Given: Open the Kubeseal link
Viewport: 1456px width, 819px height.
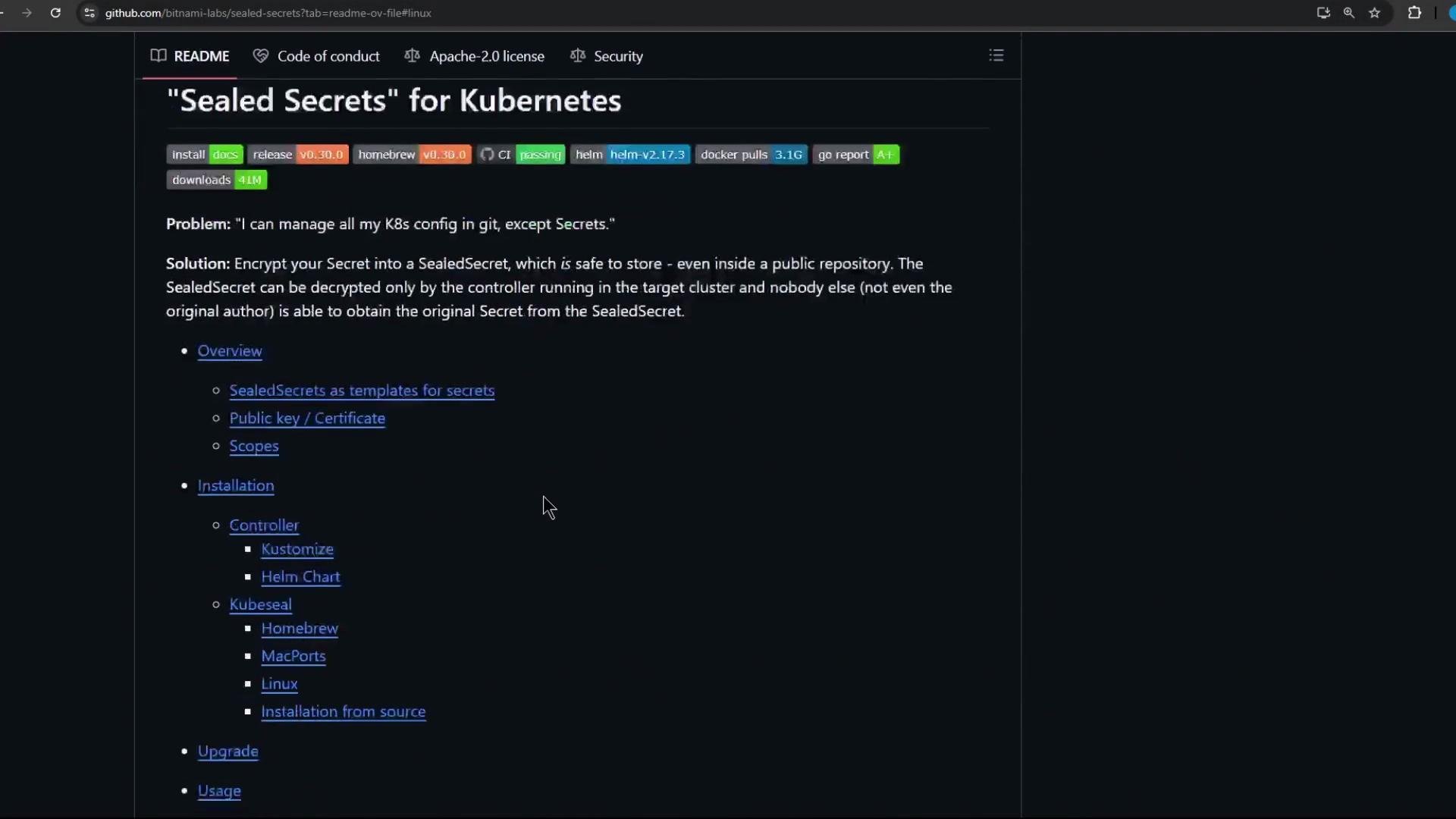Looking at the screenshot, I should point(260,604).
